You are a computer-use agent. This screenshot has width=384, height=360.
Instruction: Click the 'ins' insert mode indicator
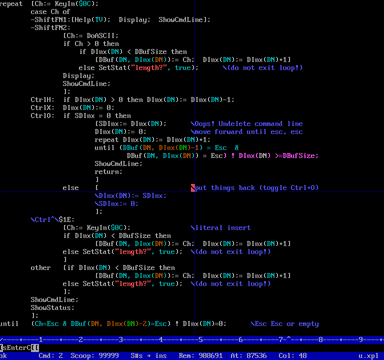161,356
